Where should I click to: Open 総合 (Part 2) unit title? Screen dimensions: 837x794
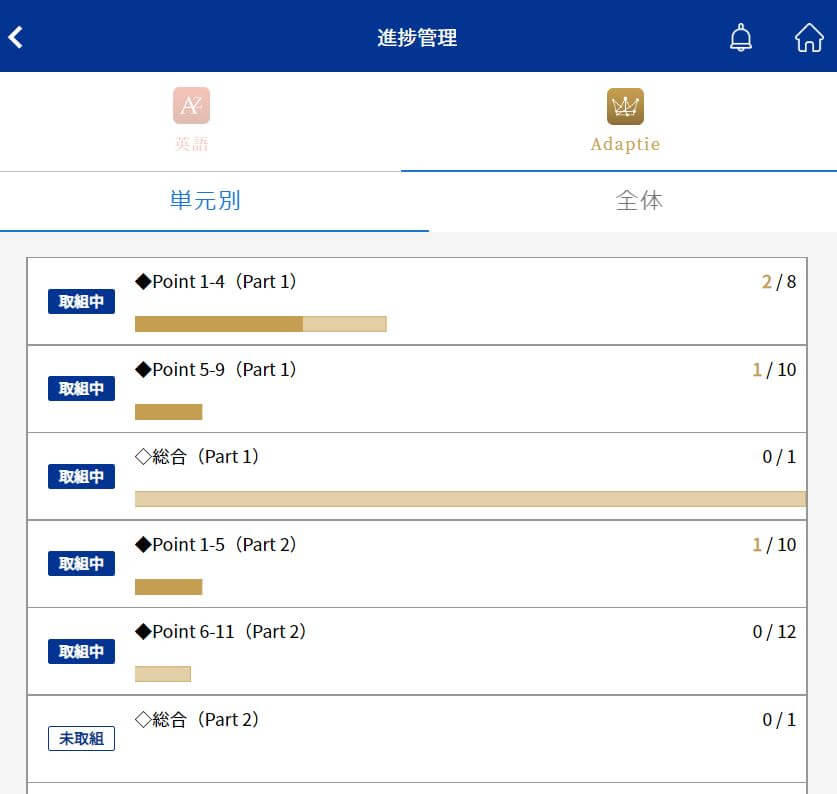[197, 719]
